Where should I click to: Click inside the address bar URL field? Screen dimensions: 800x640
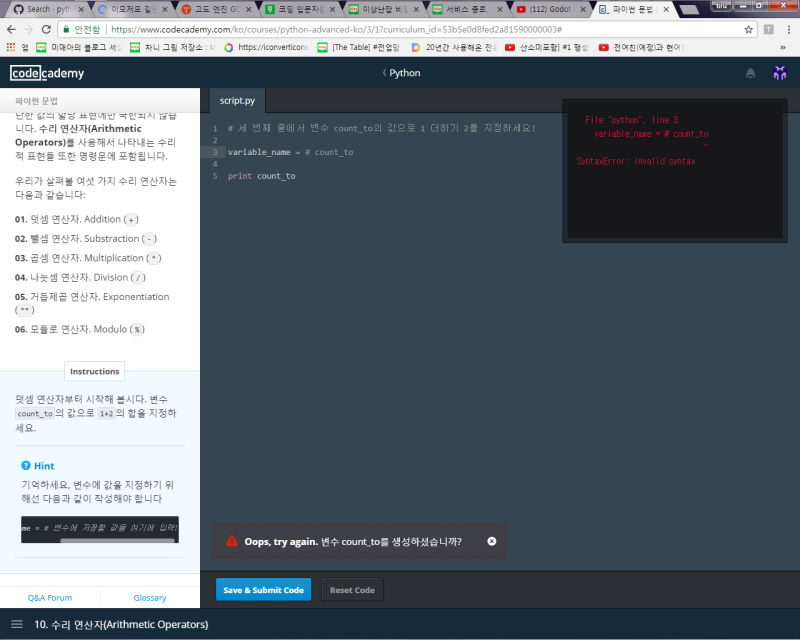[x=300, y=28]
